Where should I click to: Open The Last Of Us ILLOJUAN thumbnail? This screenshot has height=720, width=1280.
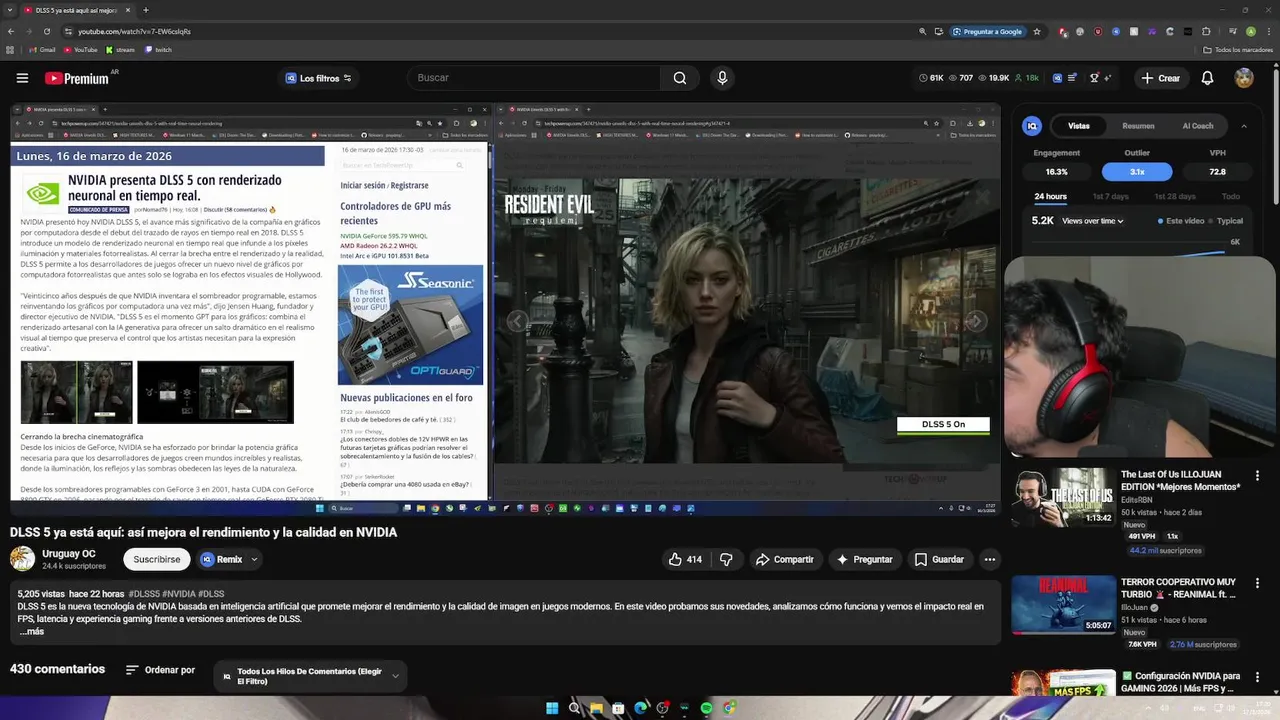[1063, 497]
